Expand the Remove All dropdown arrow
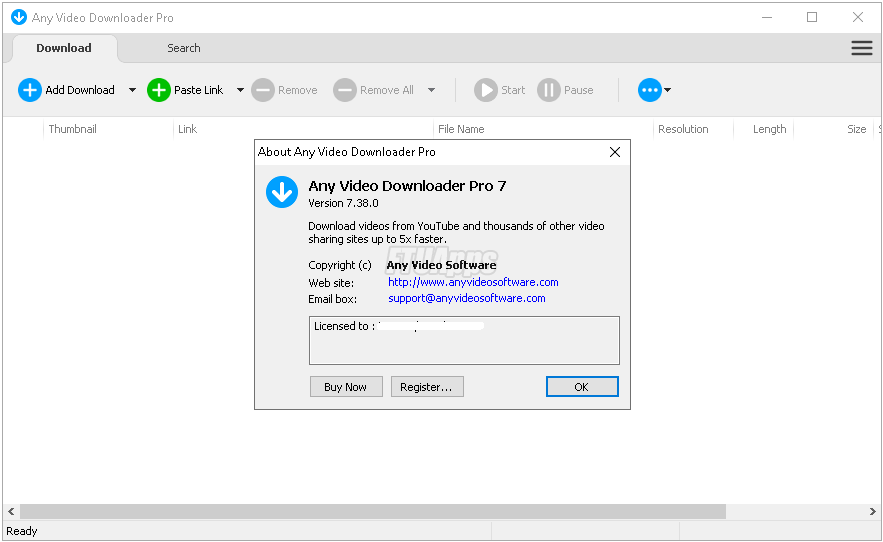 click(x=431, y=90)
